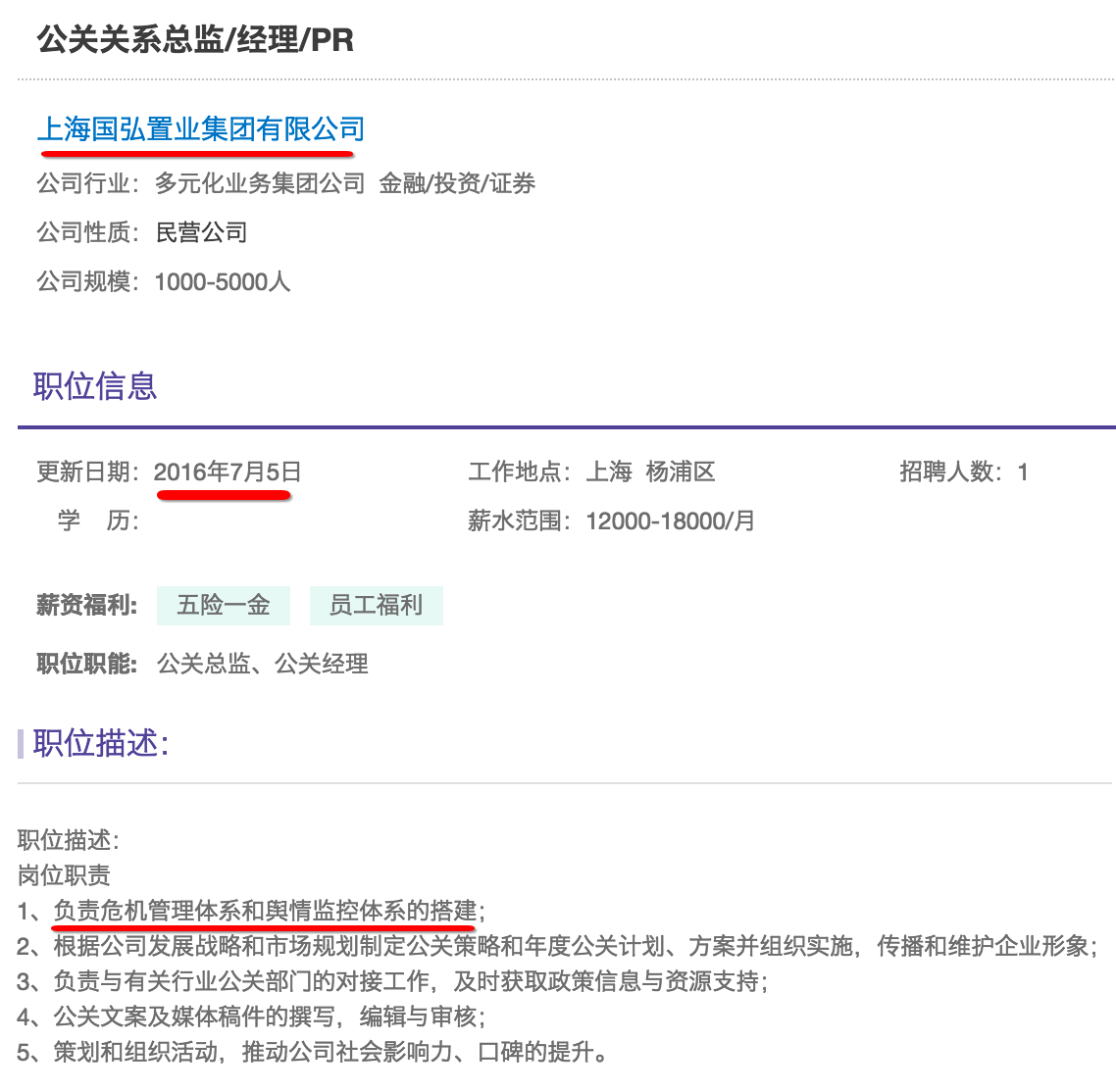Click the company type 民营公司
This screenshot has height=1092, width=1116.
click(x=201, y=232)
